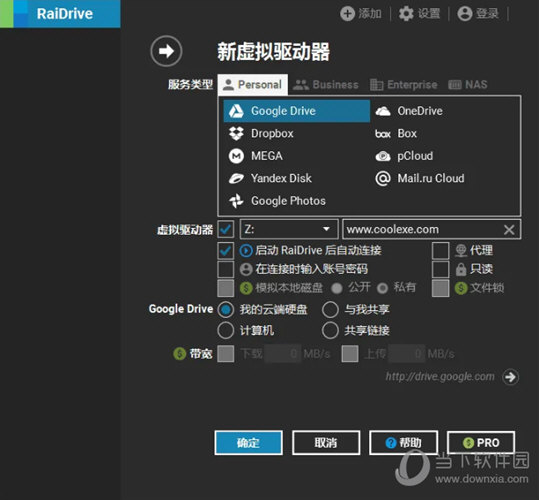Click the 模拟本地磁盘 dollar icon
The width and height of the screenshot is (539, 500).
pos(246,288)
